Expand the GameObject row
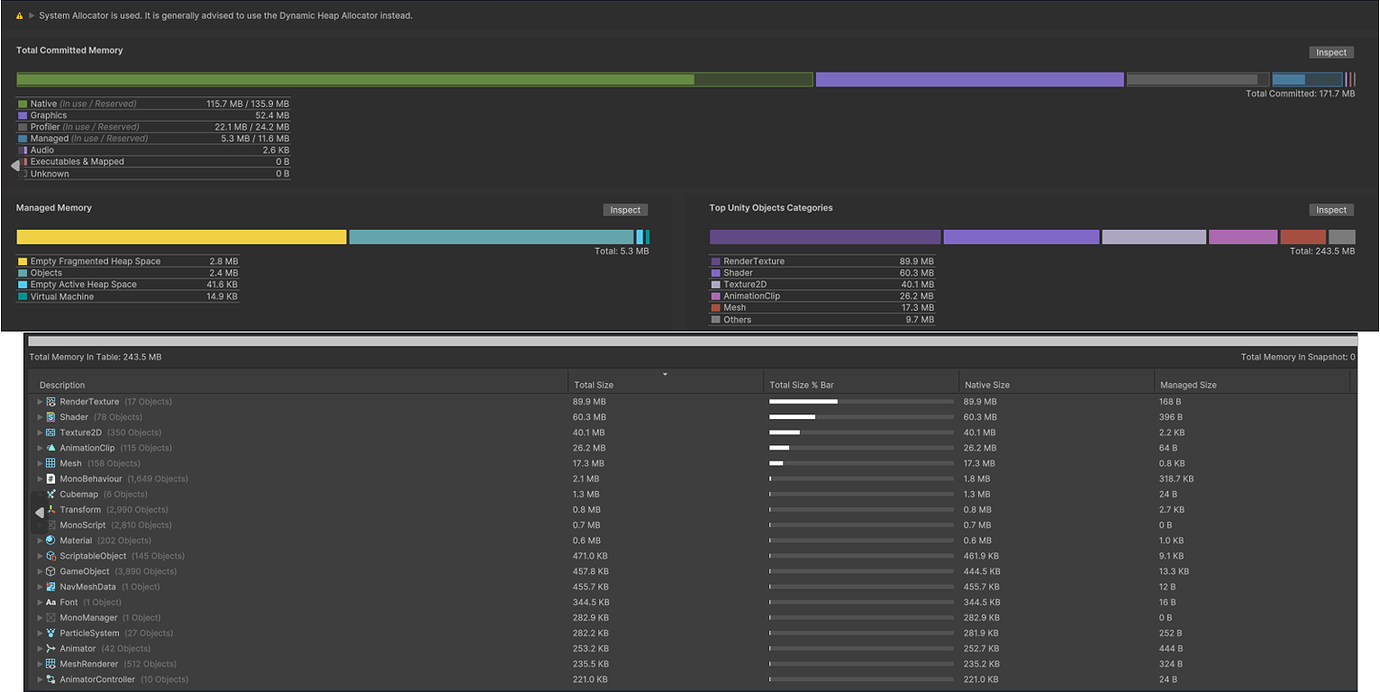 click(x=40, y=572)
